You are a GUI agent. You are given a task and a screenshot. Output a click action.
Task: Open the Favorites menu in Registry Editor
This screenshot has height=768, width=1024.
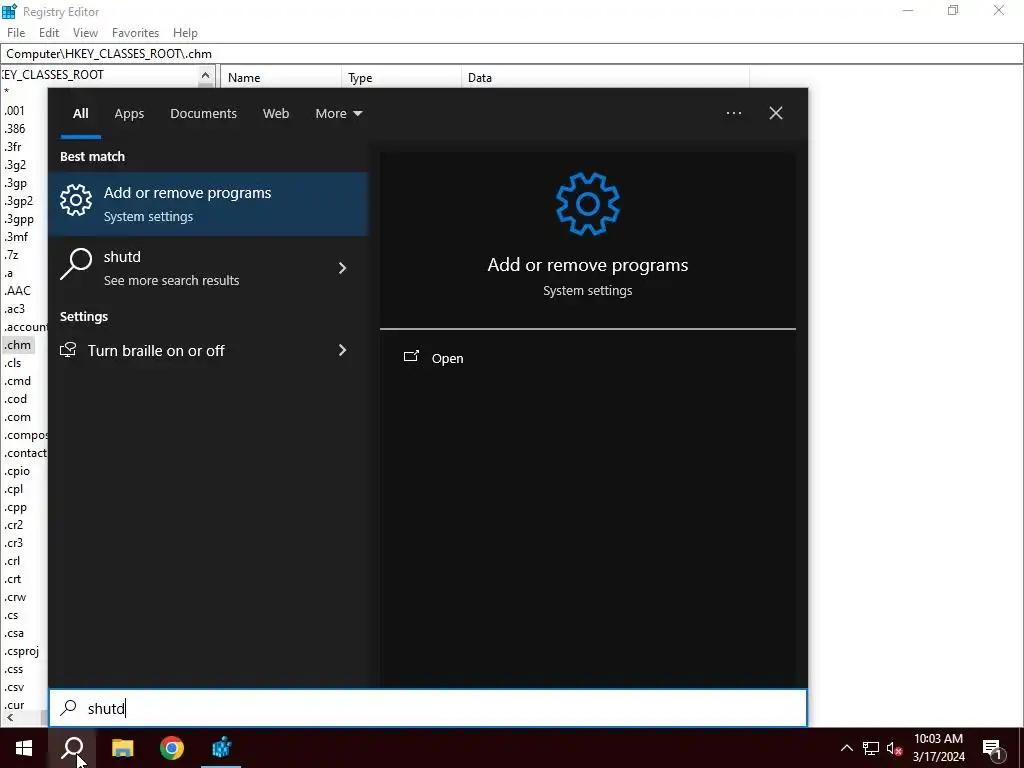[x=135, y=33]
